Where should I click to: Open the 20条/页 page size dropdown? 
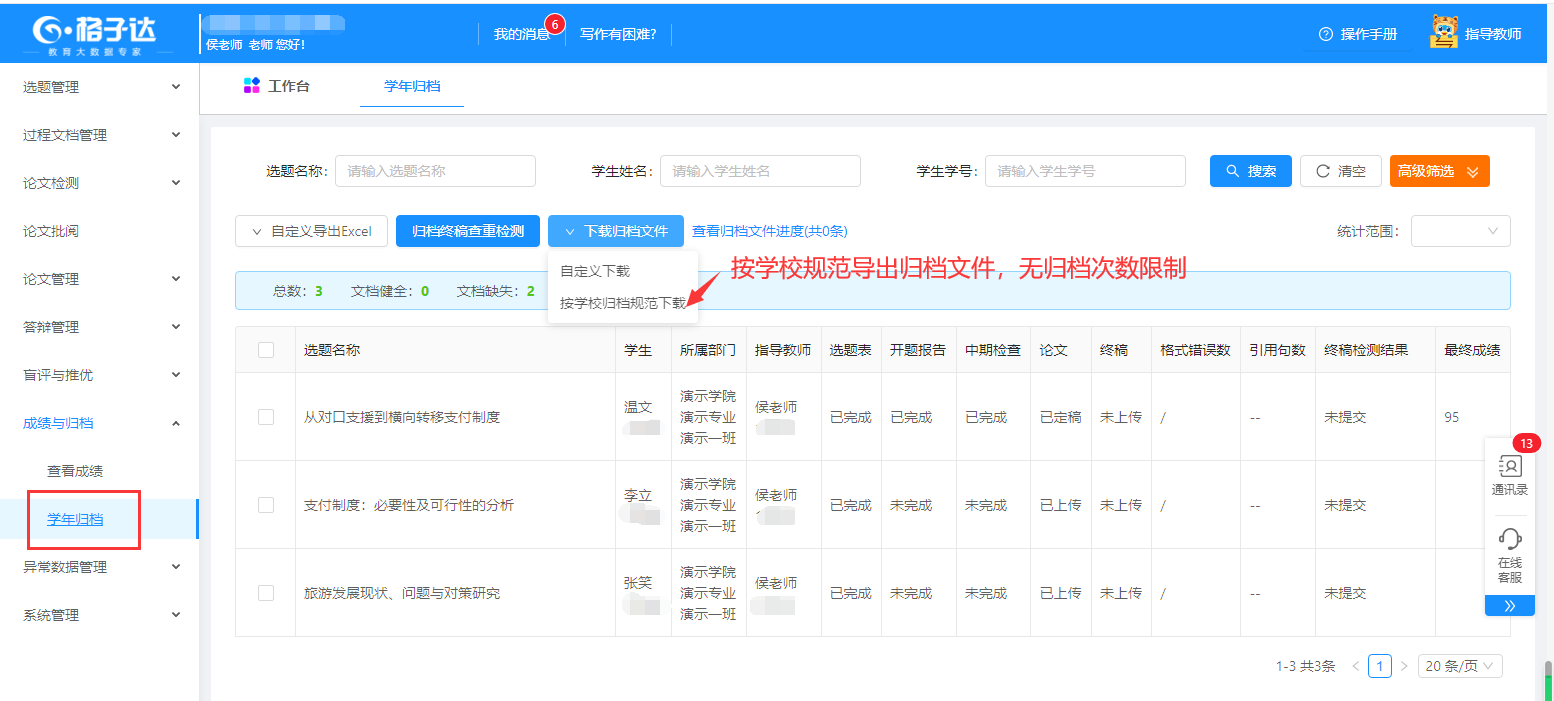[x=1460, y=666]
